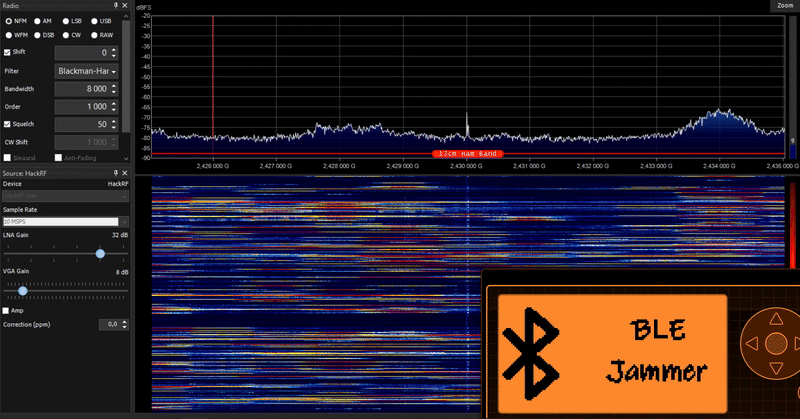Image resolution: width=800 pixels, height=419 pixels.
Task: Click the LNA Gain 32 dB value
Action: (120, 235)
